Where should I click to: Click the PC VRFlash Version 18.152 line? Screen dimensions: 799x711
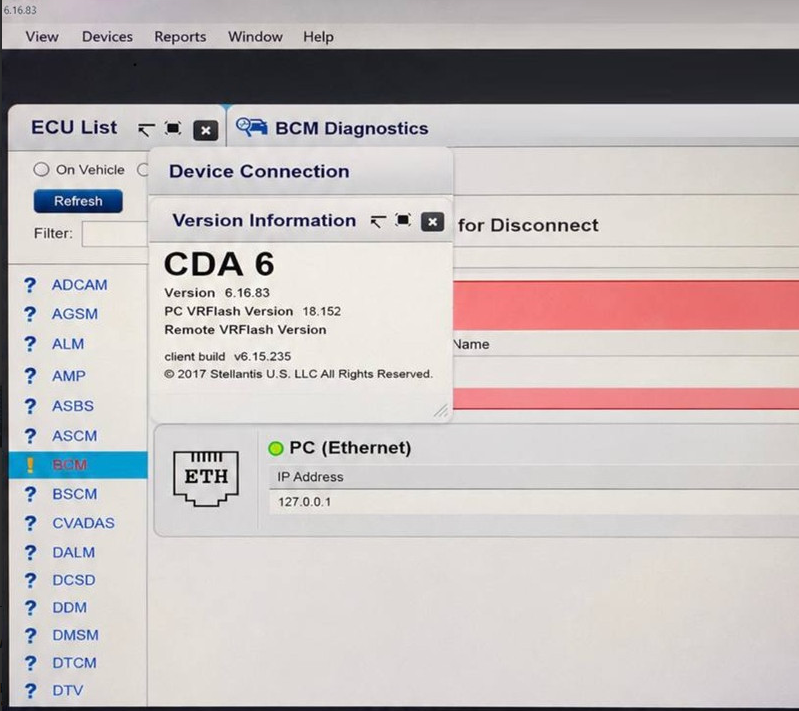[x=253, y=311]
